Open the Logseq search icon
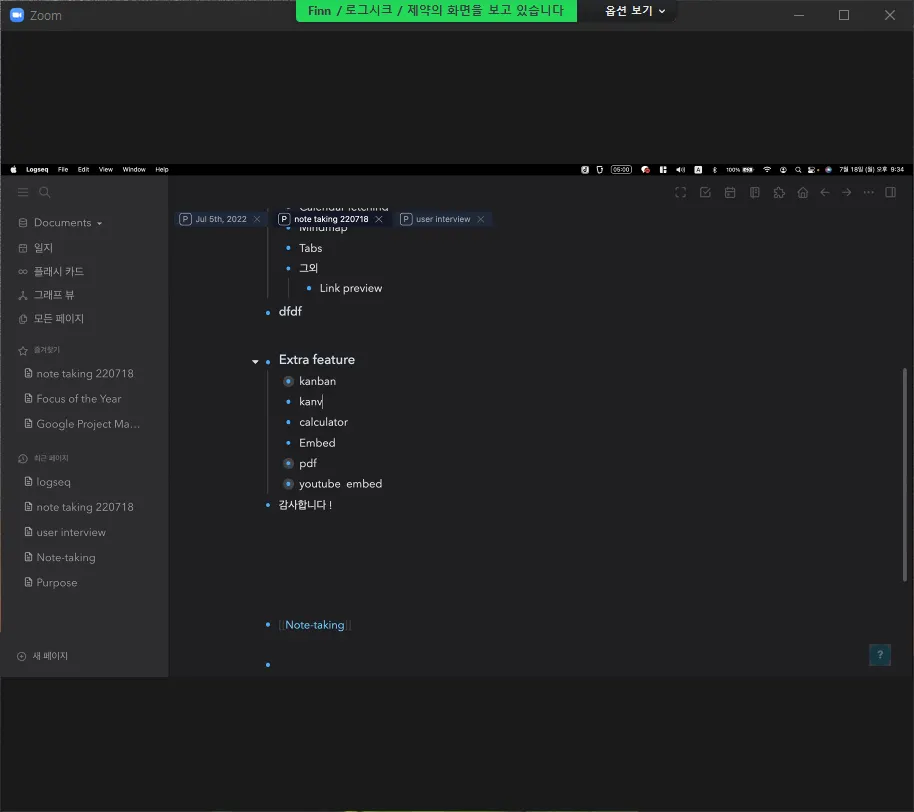 tap(44, 192)
